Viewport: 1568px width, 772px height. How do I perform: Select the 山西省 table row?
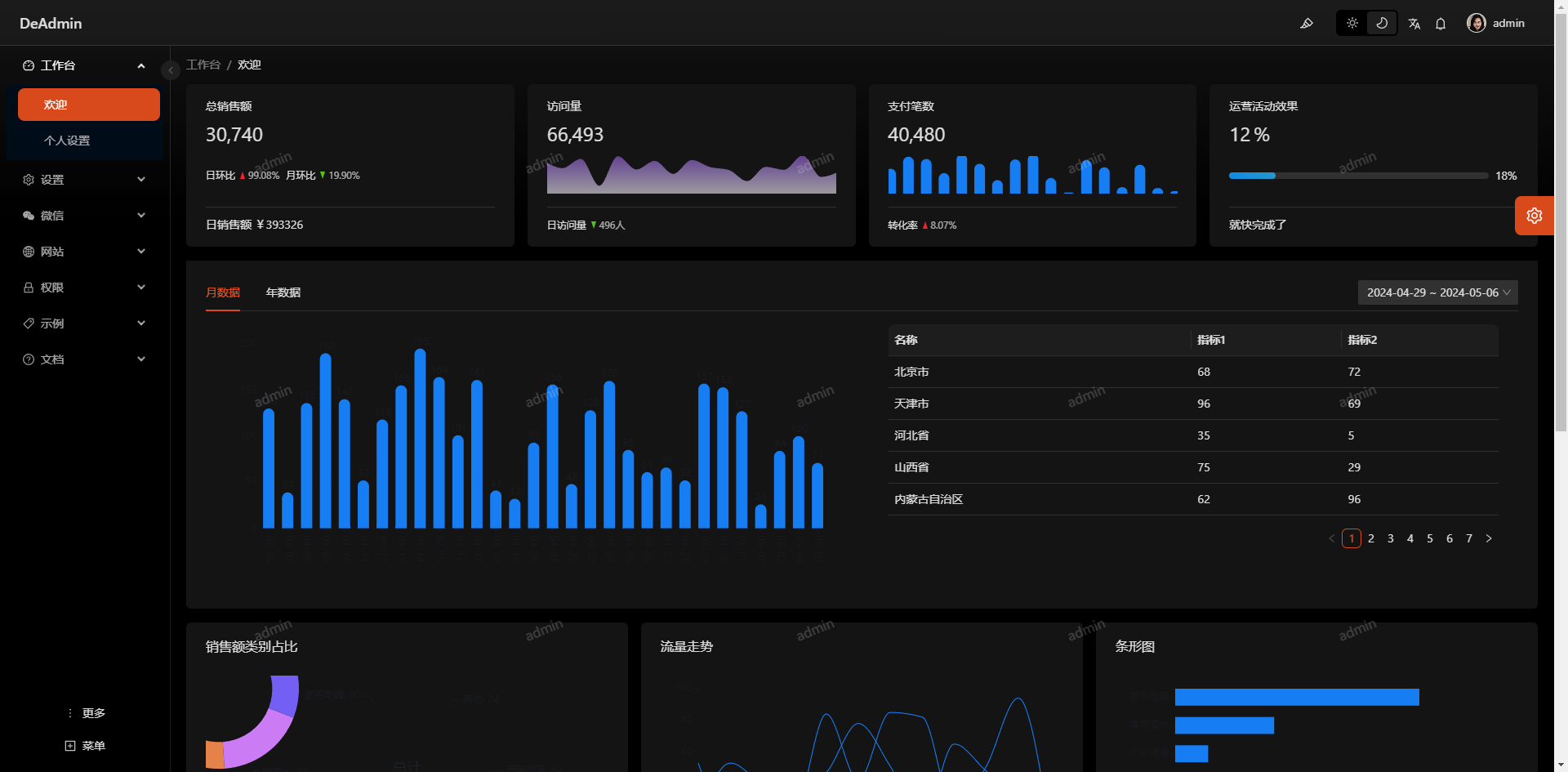[x=1193, y=467]
